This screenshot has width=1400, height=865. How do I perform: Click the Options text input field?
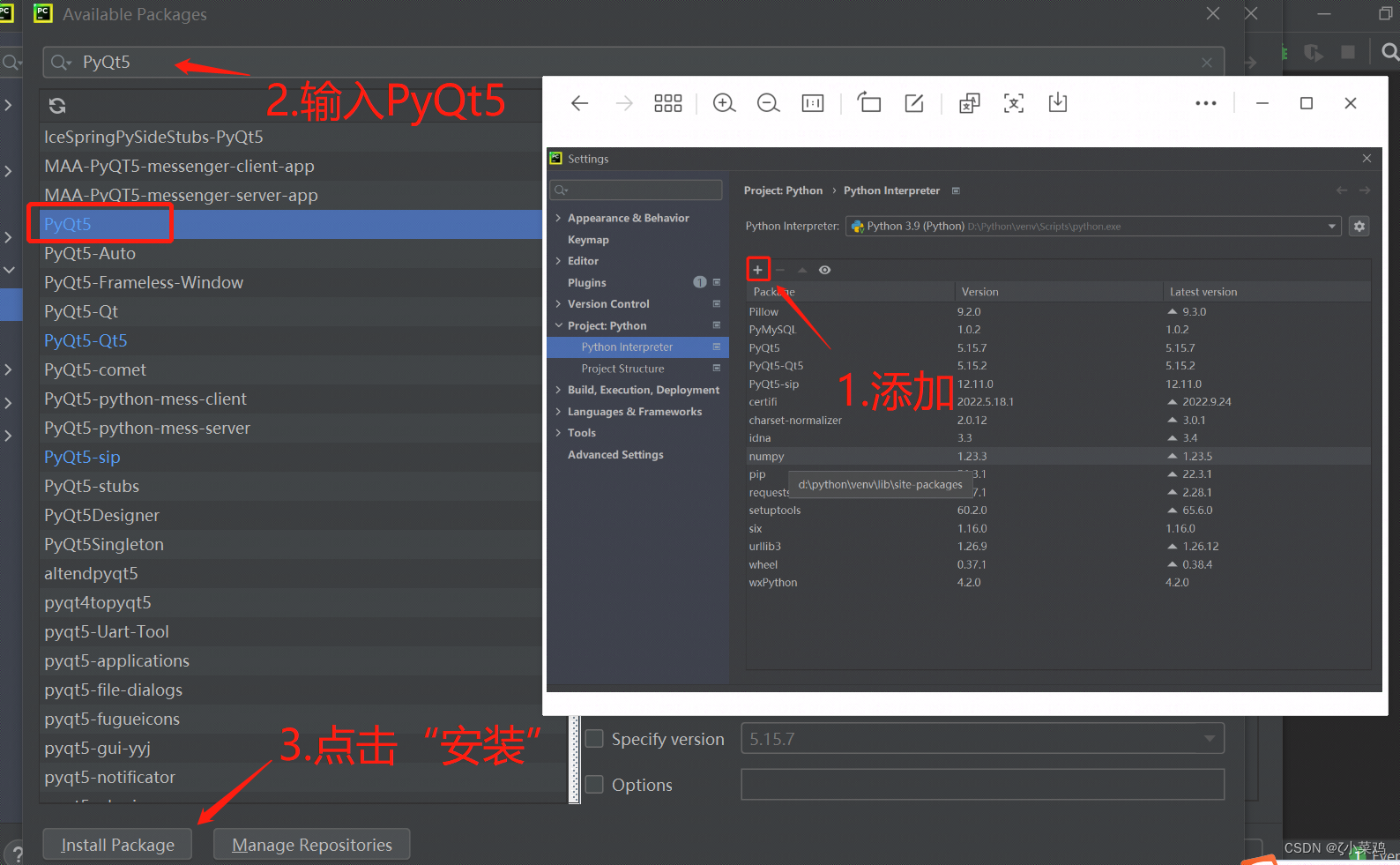pyautogui.click(x=982, y=785)
